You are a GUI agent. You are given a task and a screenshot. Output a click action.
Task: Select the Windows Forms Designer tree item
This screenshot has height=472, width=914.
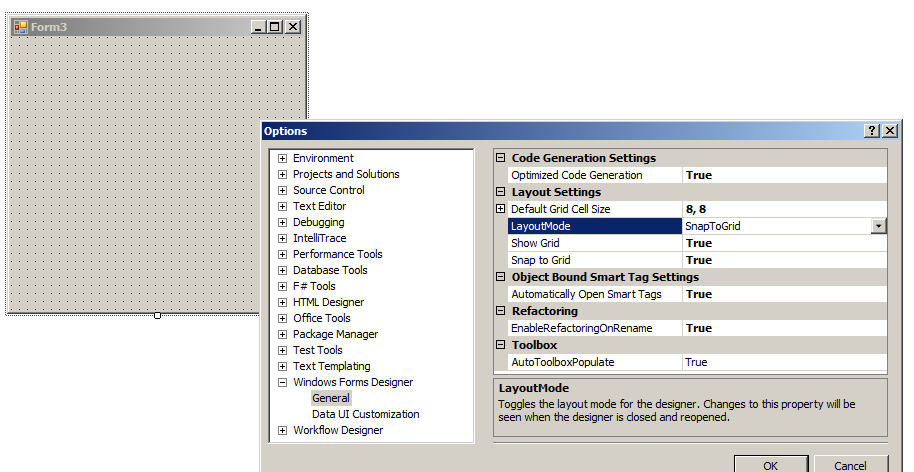(x=353, y=383)
